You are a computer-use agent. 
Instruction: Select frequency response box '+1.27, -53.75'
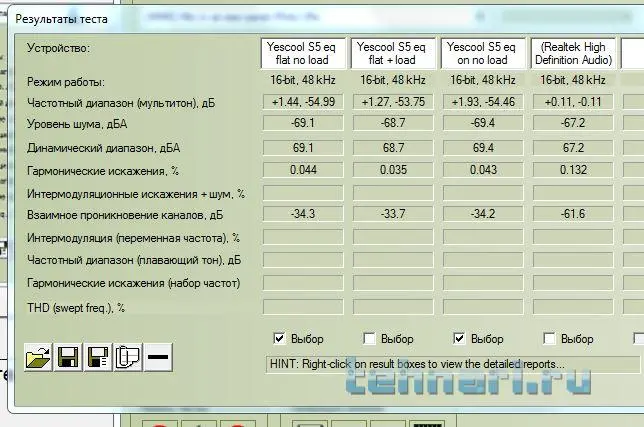[393, 101]
